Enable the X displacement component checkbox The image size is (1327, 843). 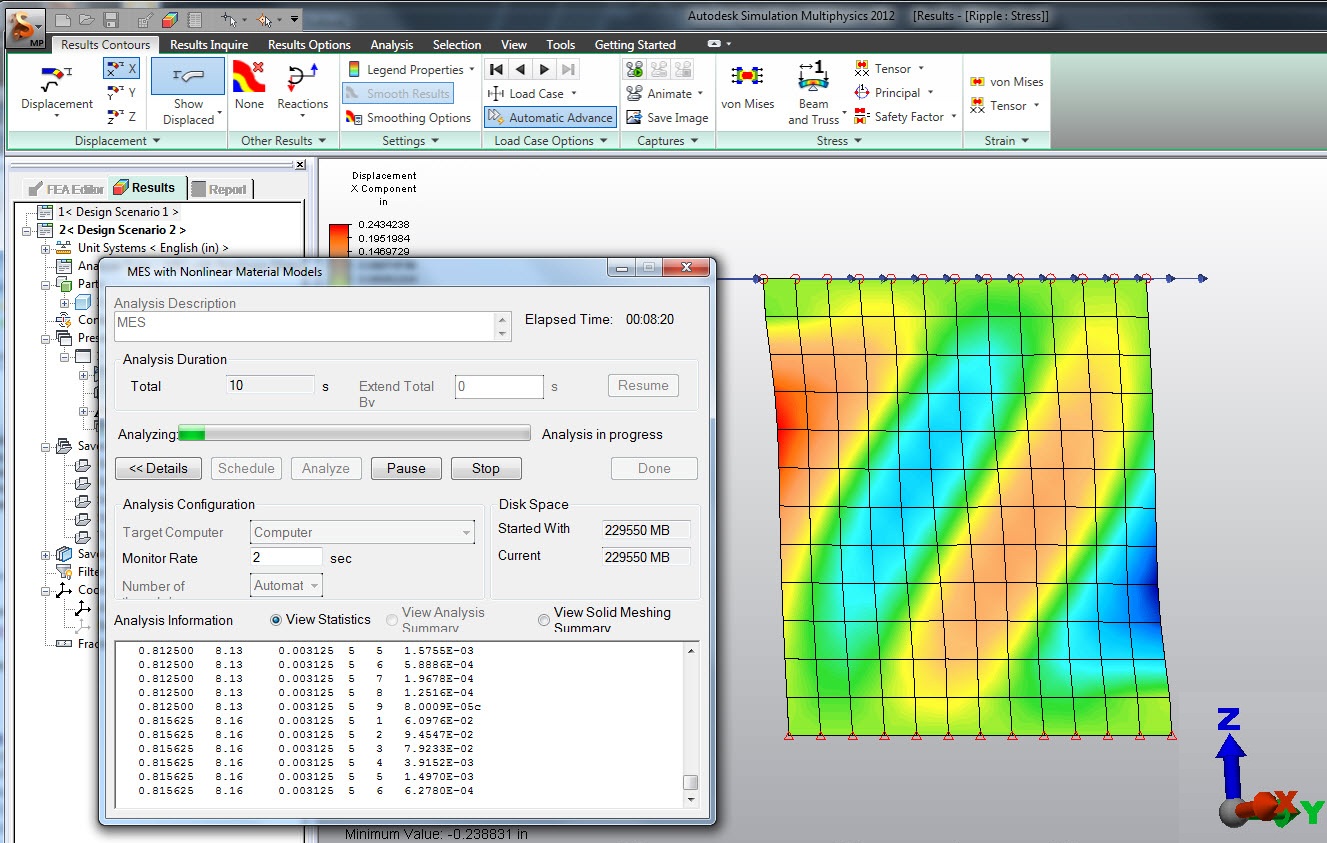[123, 68]
